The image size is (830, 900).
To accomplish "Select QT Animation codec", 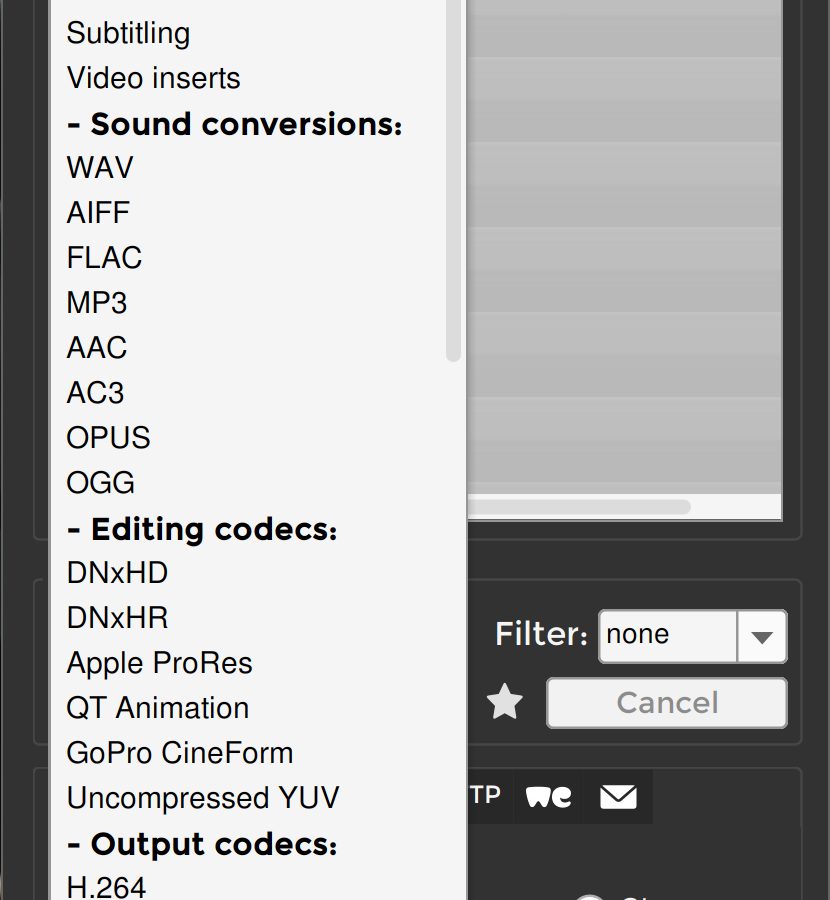I will coord(157,708).
